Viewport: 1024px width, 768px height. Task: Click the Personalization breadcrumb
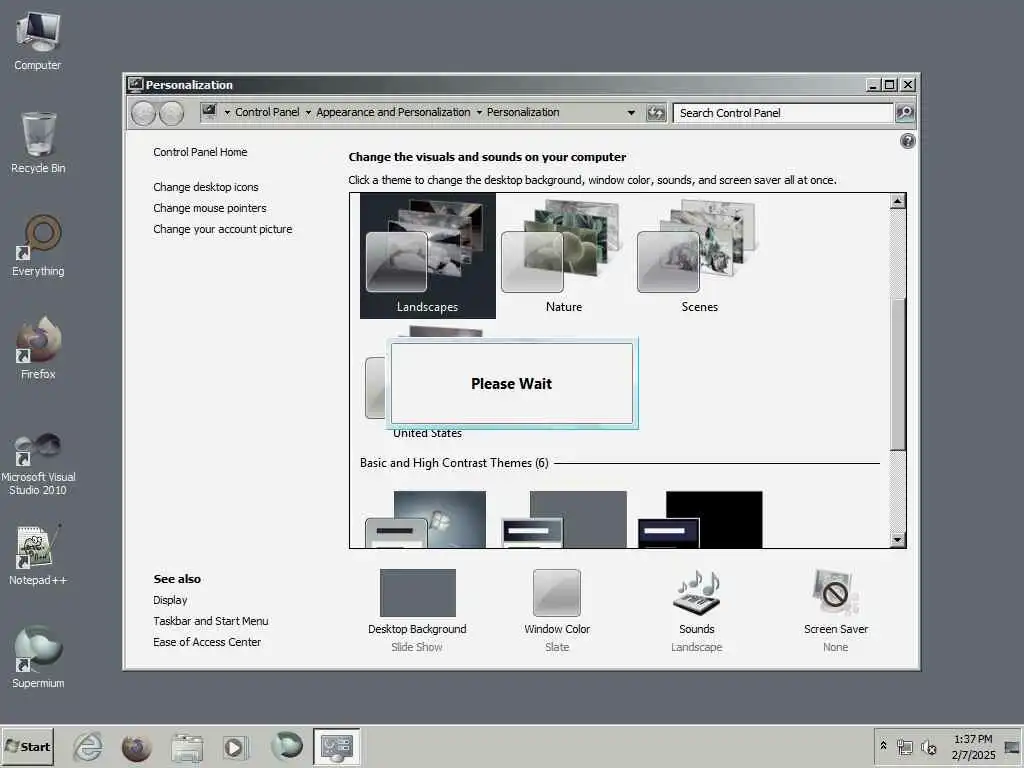click(523, 112)
